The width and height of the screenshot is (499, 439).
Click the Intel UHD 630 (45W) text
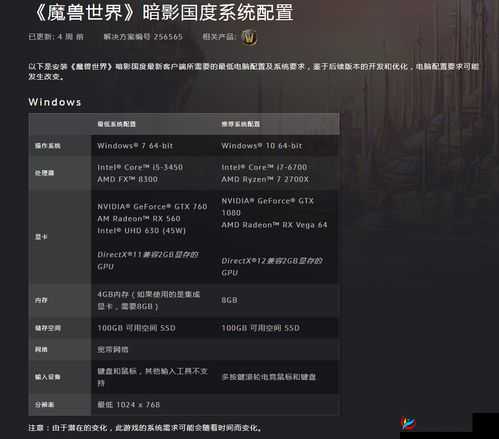coord(141,231)
